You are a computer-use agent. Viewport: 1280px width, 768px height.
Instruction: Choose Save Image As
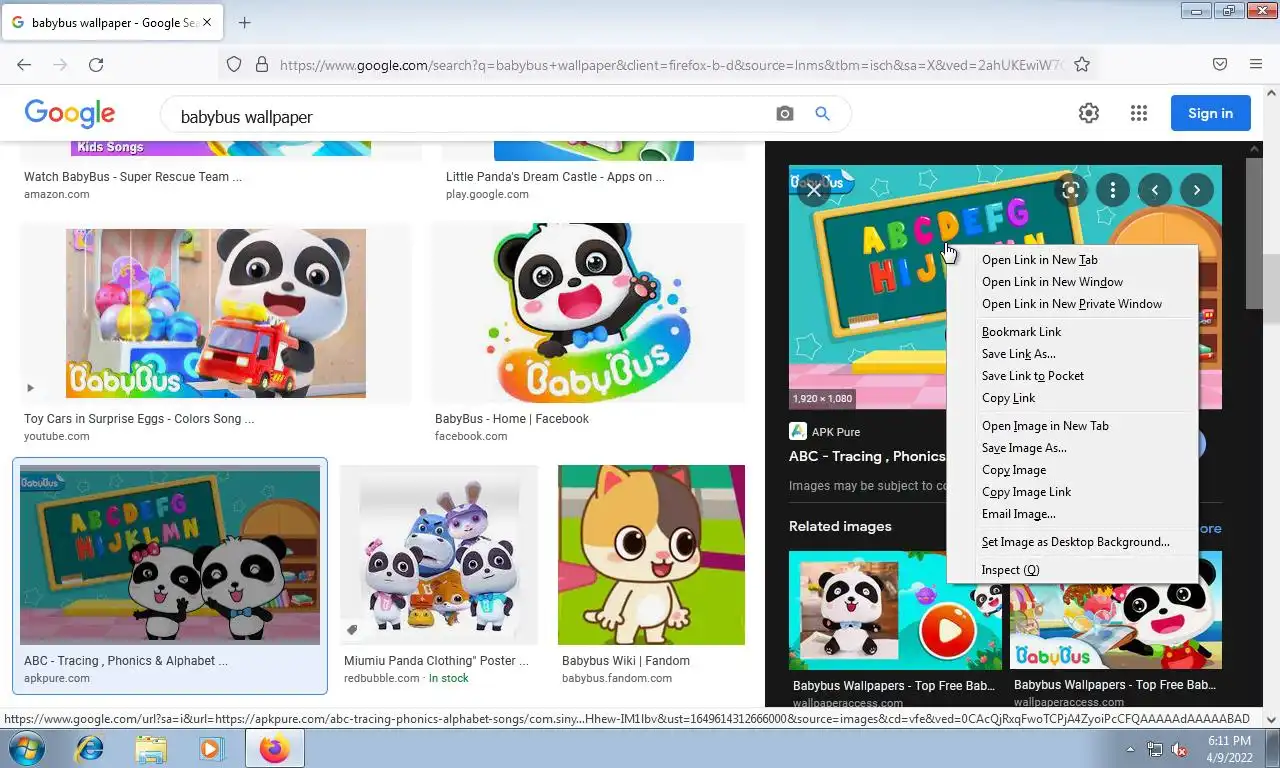tap(1072, 448)
